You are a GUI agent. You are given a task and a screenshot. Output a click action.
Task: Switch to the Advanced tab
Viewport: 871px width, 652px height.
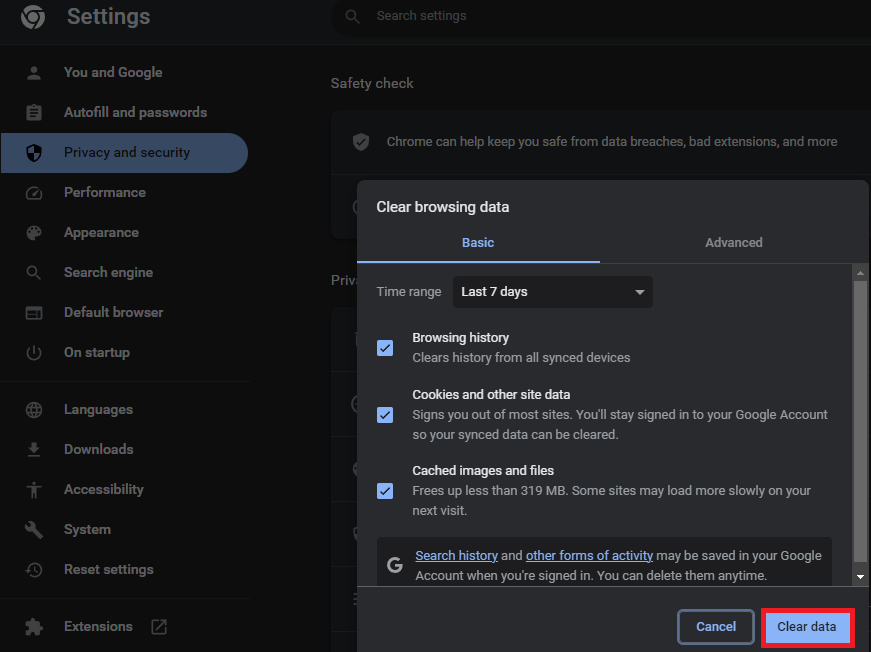(733, 243)
